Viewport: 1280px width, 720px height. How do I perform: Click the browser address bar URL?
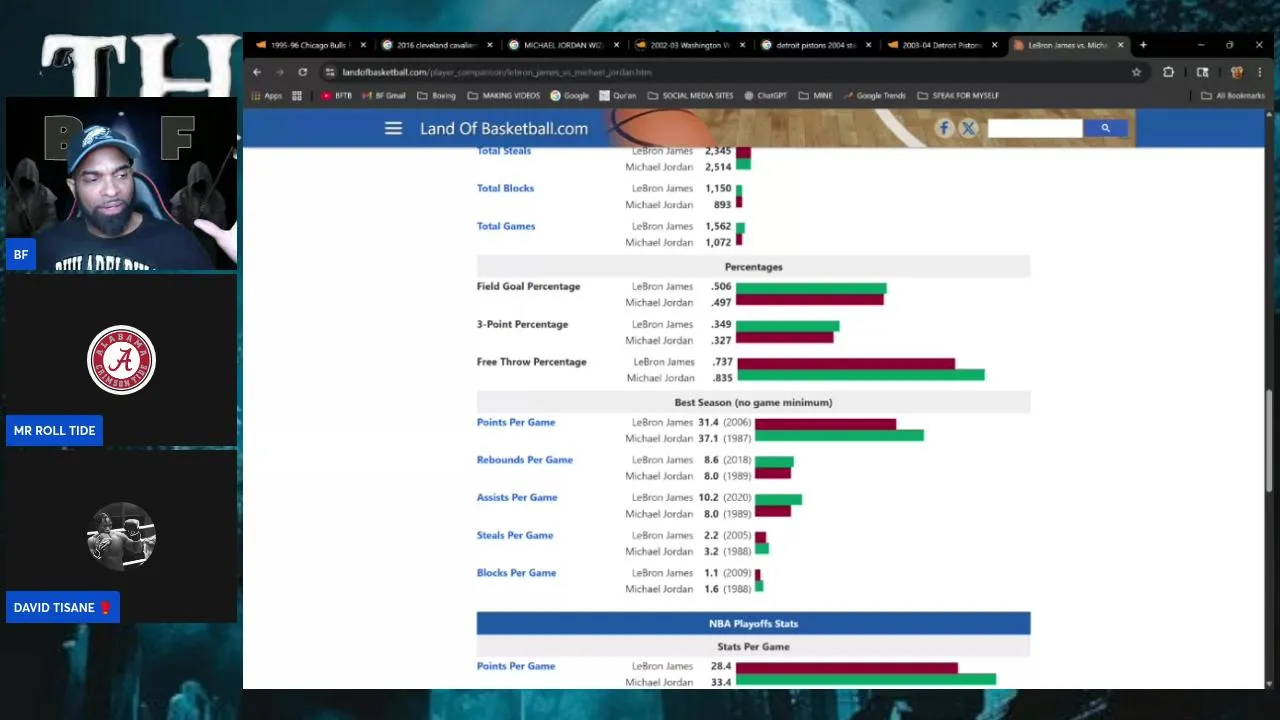pos(497,72)
